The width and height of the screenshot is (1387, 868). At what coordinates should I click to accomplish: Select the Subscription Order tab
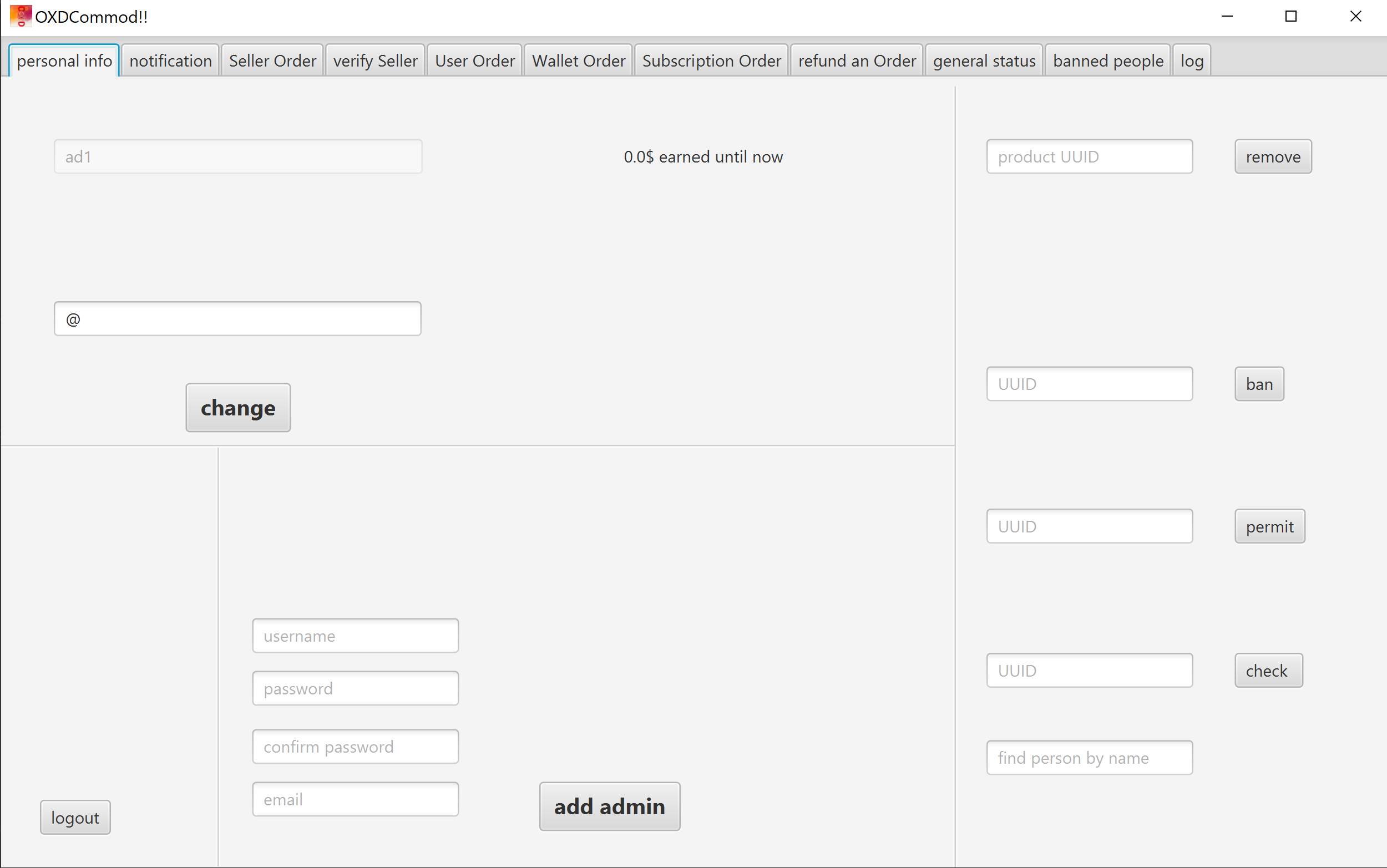pyautogui.click(x=711, y=61)
